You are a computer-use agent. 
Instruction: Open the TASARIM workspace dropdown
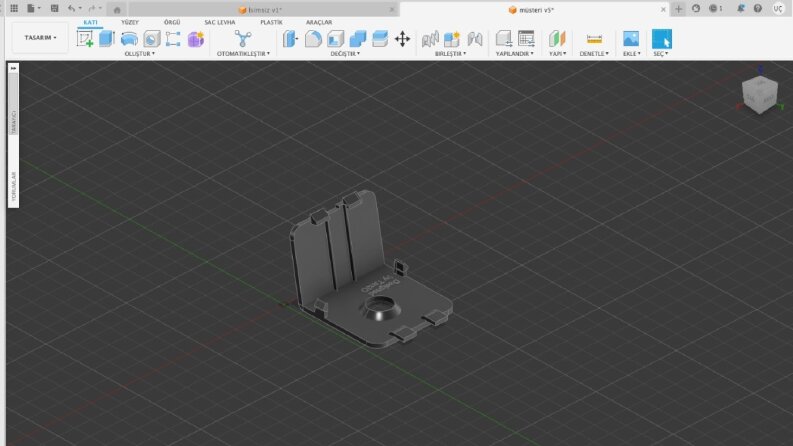(40, 37)
